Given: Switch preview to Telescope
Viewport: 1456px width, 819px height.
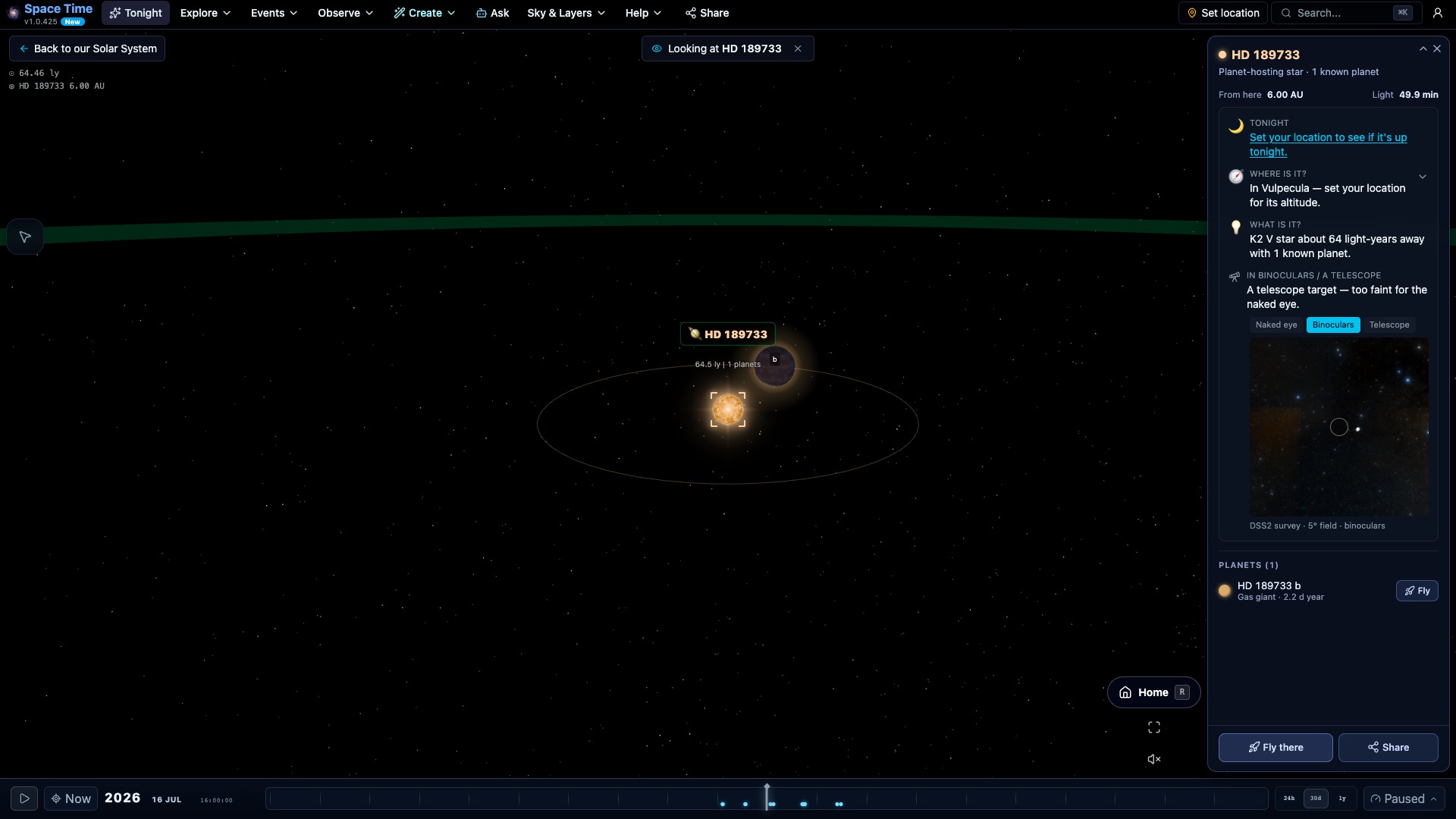Looking at the screenshot, I should 1389,325.
